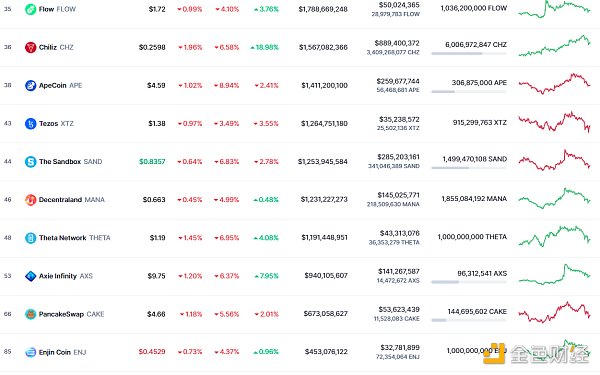Click the Theta Network logo icon
This screenshot has width=600, height=375.
[30, 238]
